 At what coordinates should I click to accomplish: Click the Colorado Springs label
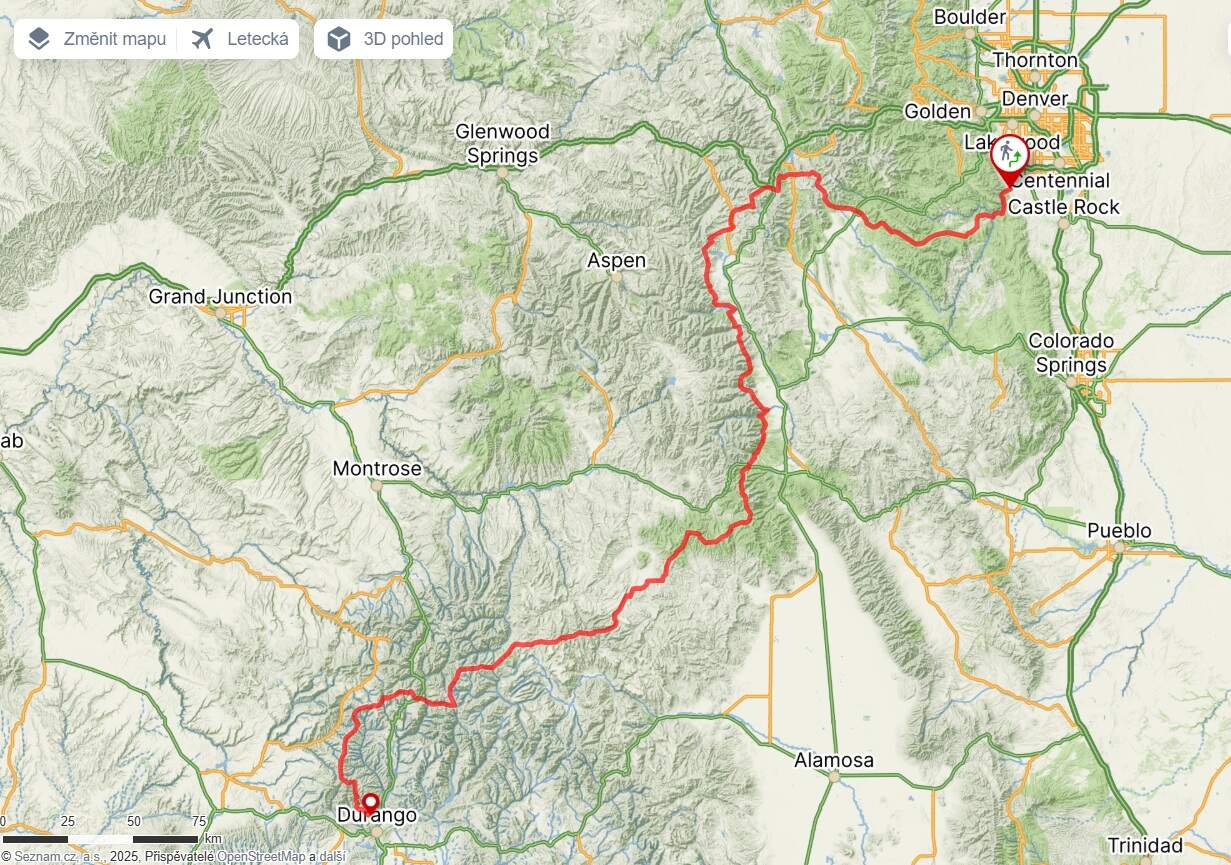tap(1071, 353)
